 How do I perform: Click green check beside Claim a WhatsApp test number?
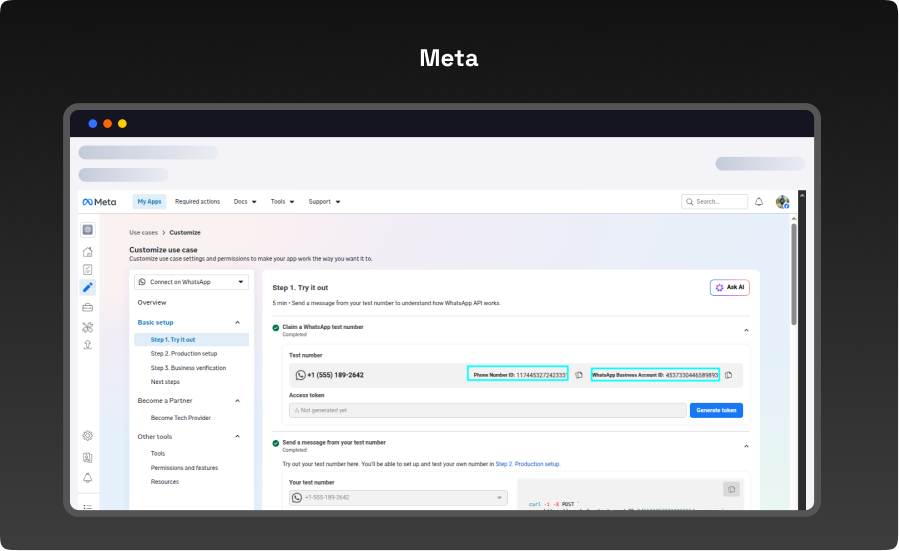point(276,328)
